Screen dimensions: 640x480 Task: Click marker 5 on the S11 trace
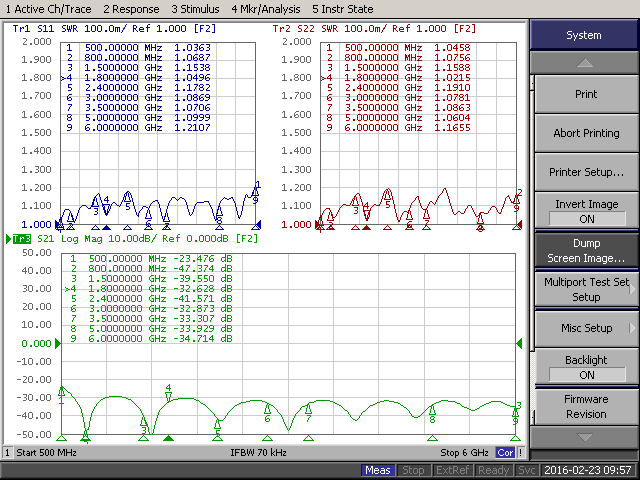127,202
